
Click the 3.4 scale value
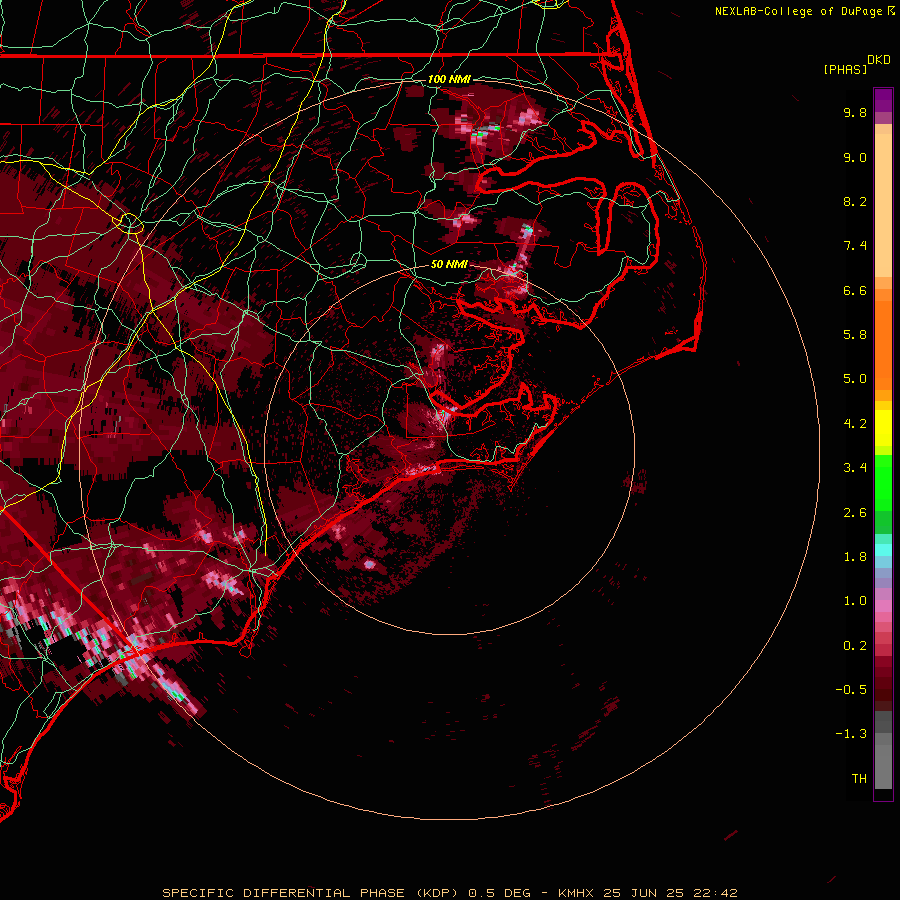[x=855, y=468]
